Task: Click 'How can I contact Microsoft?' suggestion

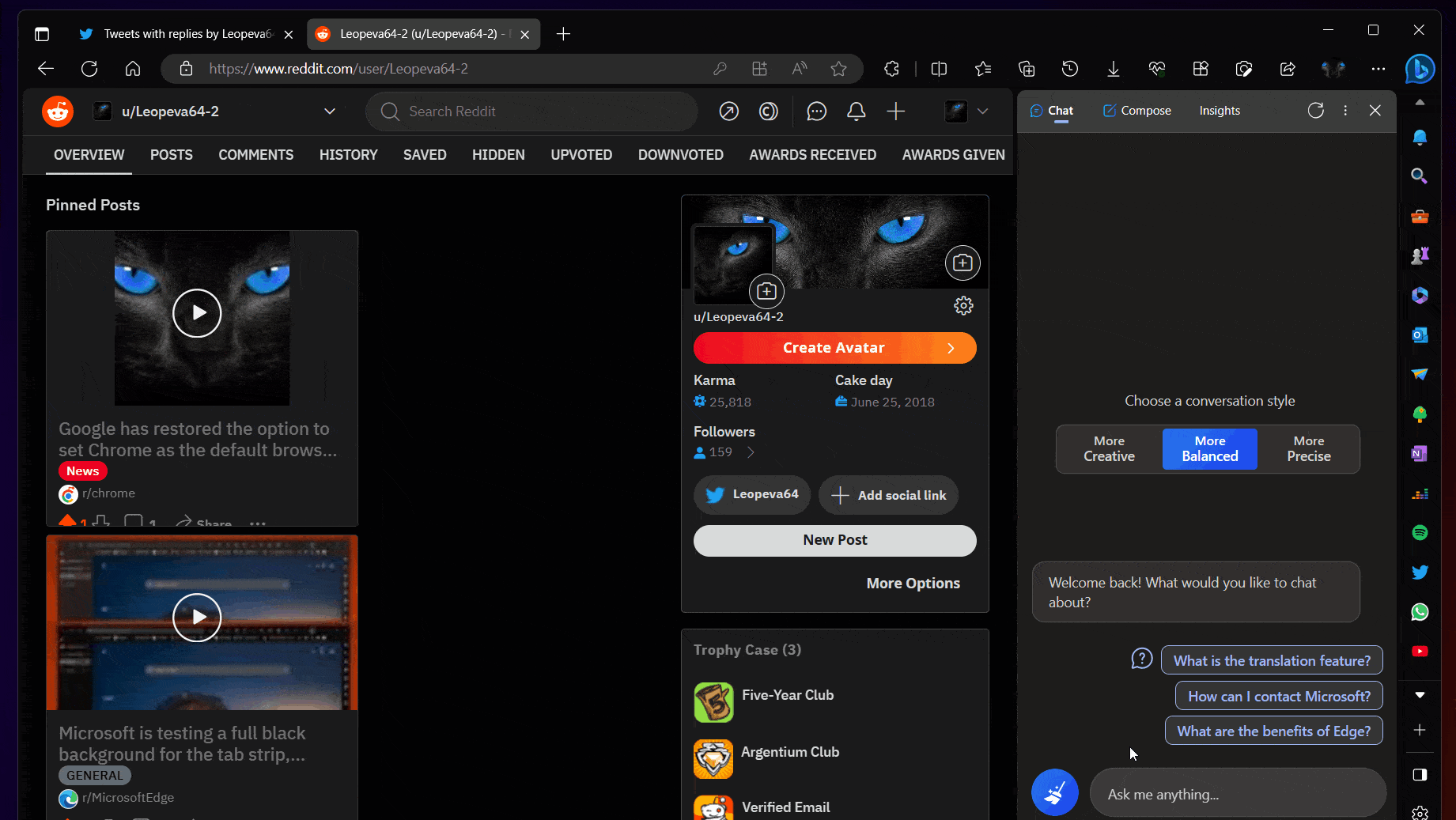Action: (x=1278, y=696)
